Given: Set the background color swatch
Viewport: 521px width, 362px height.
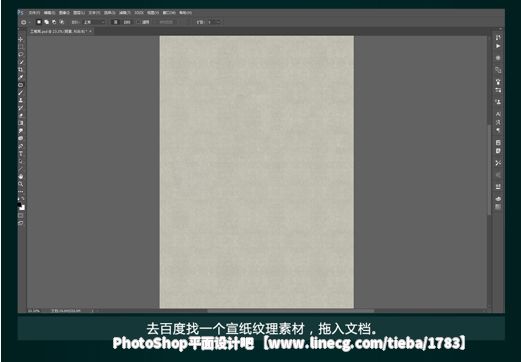Looking at the screenshot, I should click(23, 208).
